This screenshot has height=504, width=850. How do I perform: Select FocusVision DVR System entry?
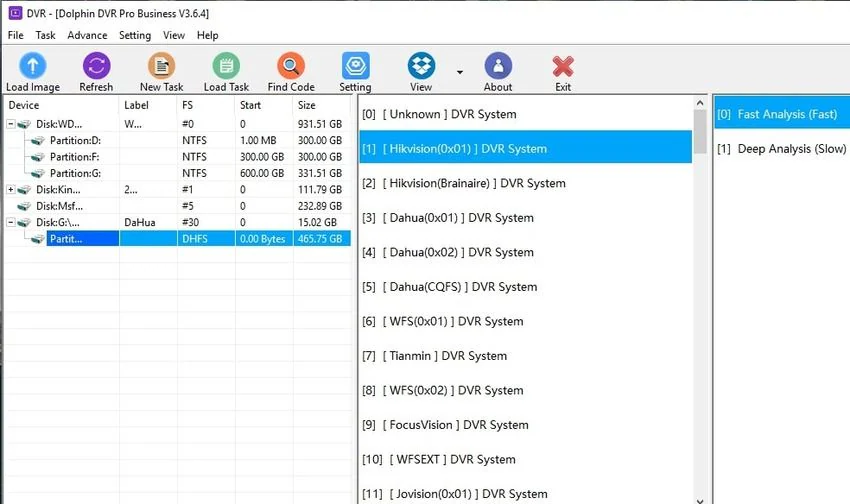pyautogui.click(x=525, y=425)
